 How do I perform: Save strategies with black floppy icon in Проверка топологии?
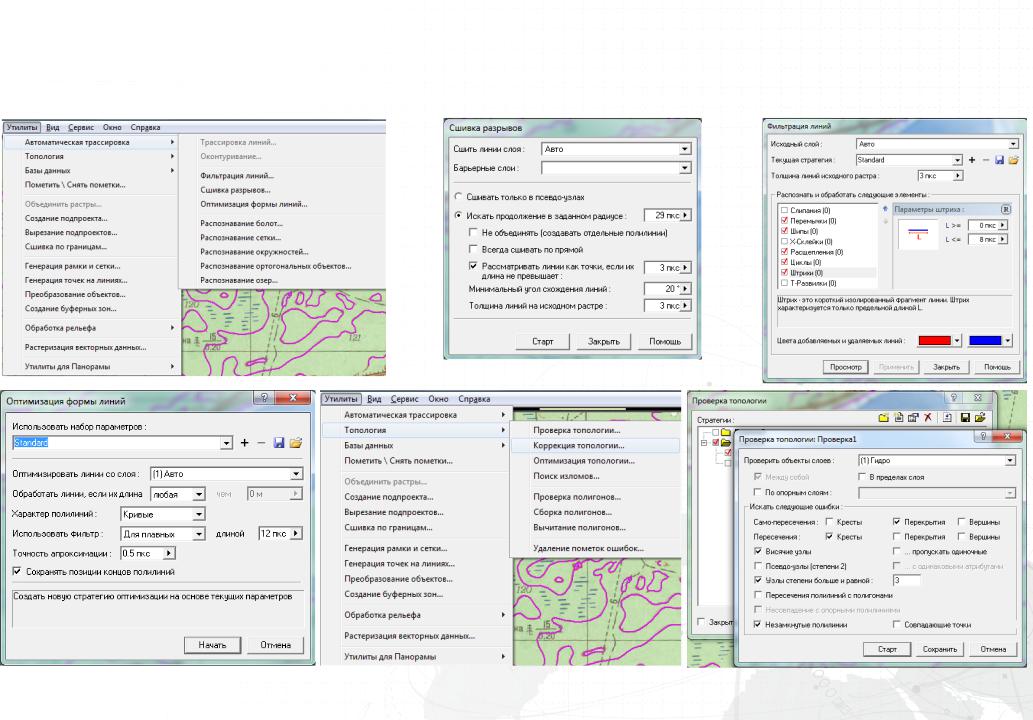coord(965,418)
